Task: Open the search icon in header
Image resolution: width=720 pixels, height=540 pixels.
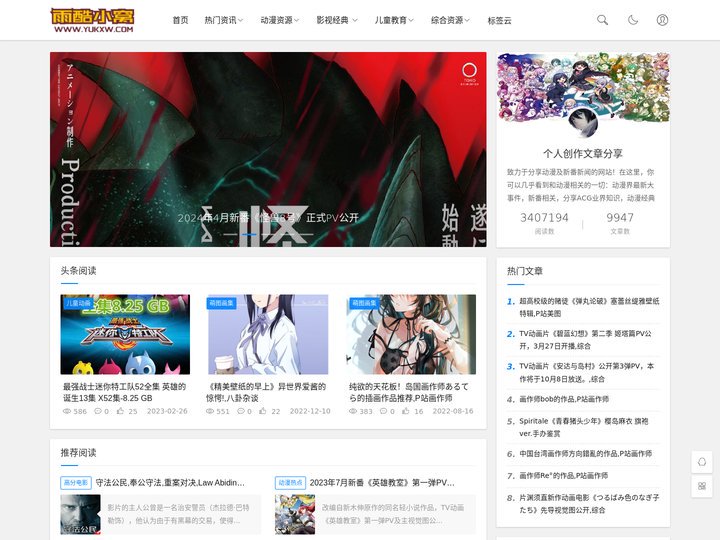Action: tap(602, 20)
